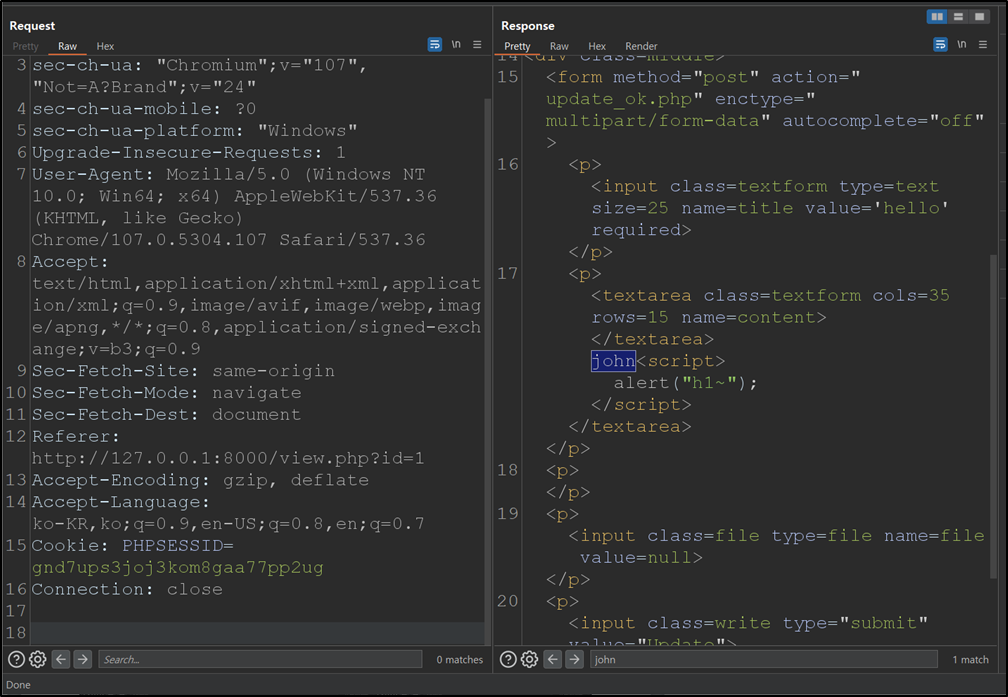Viewport: 1008px width, 697px height.
Task: Click Sec-Fetch-Dest: document header
Action: pos(166,415)
